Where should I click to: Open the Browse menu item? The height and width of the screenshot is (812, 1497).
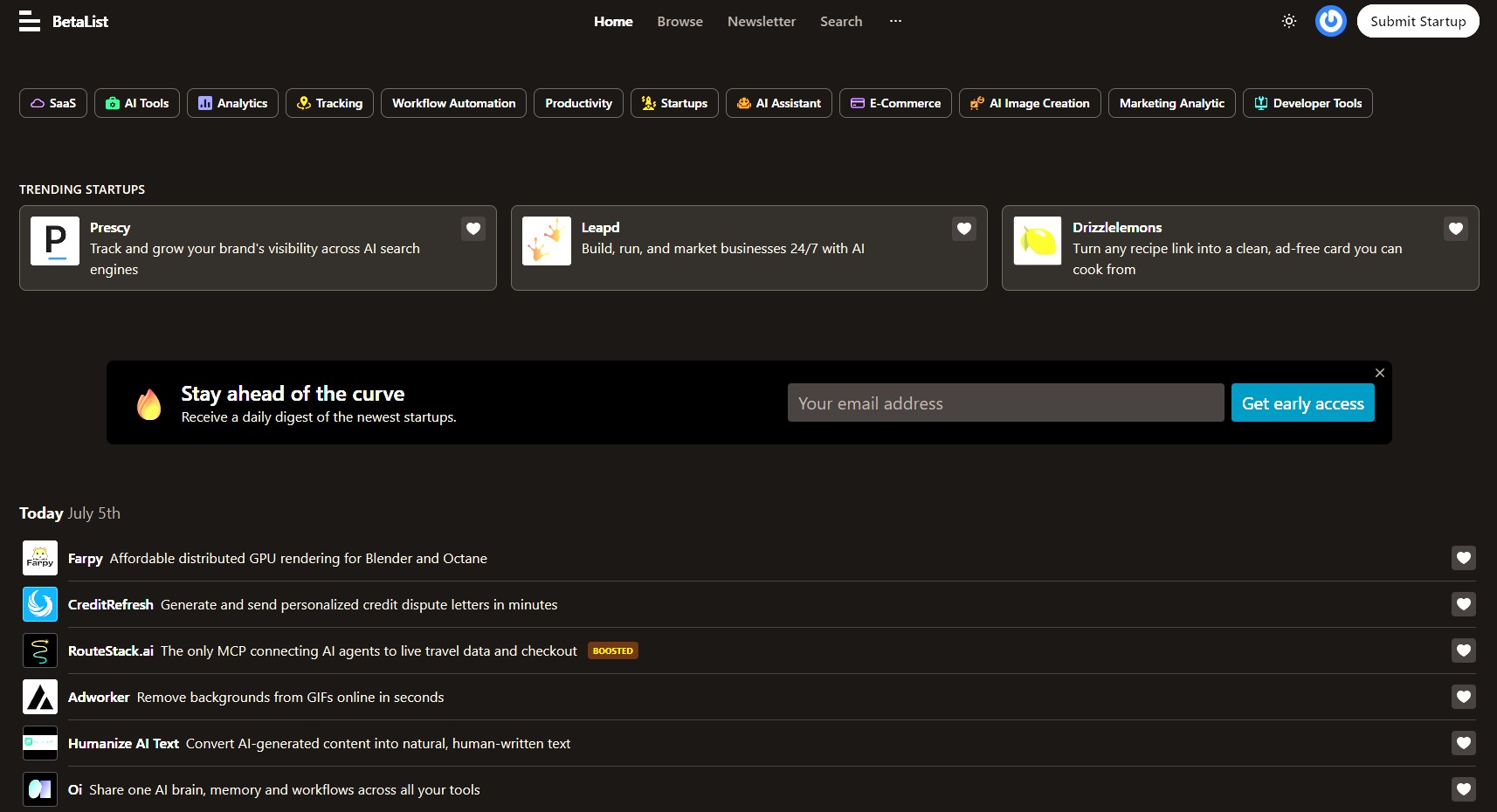click(x=680, y=21)
